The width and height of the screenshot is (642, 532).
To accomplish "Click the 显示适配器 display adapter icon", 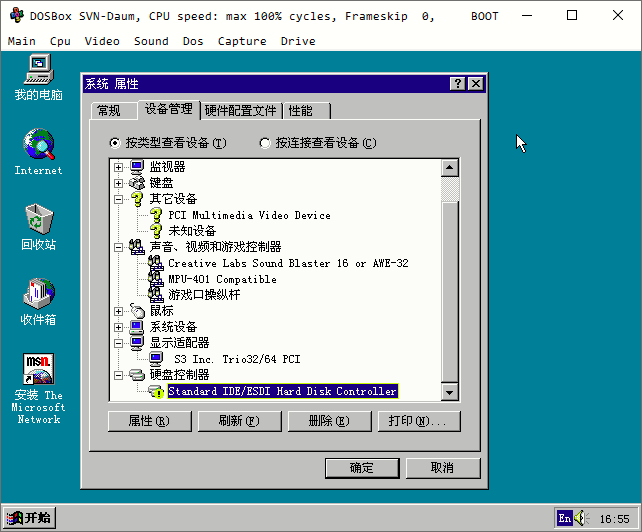I will pyautogui.click(x=137, y=343).
